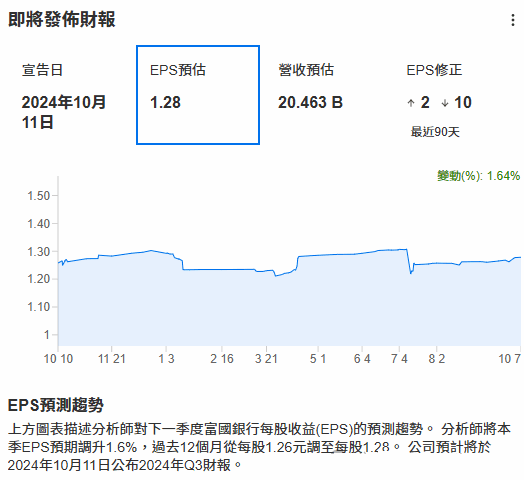
Task: Click the x-axis date 10 7
Action: 510,359
